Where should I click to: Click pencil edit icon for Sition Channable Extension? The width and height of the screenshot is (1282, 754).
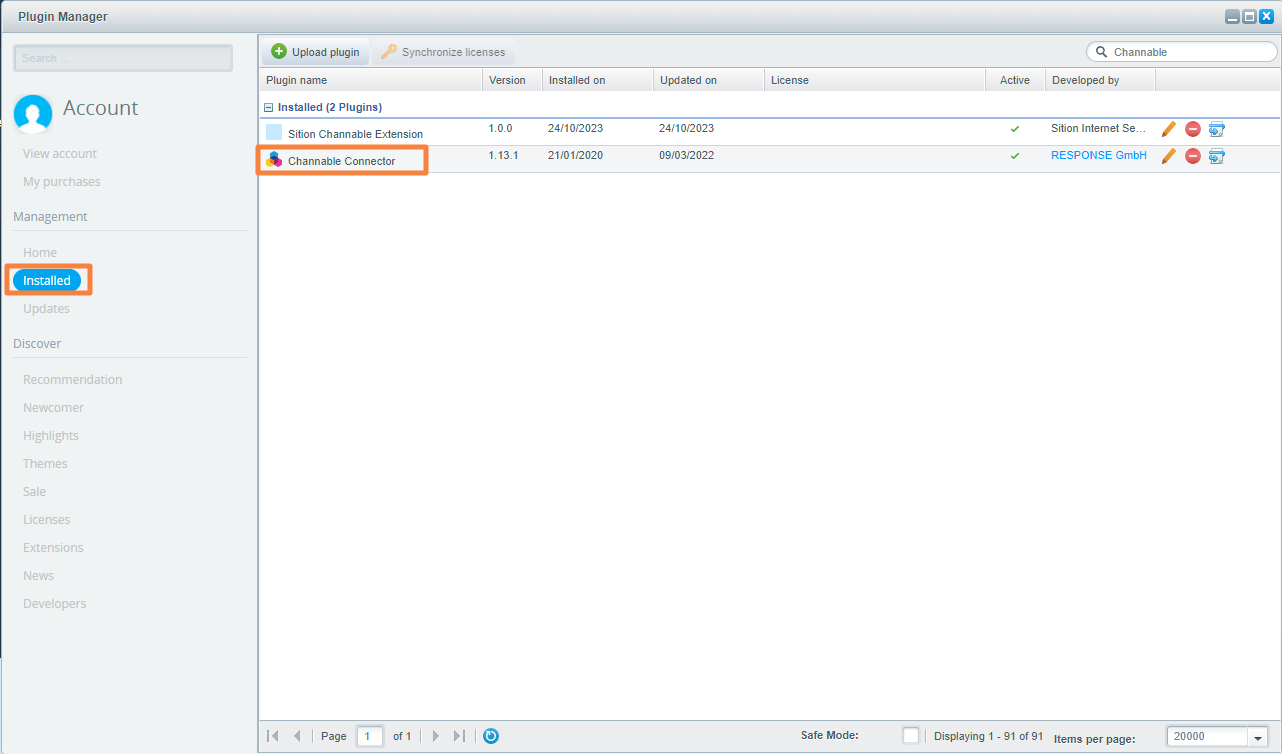[1168, 129]
